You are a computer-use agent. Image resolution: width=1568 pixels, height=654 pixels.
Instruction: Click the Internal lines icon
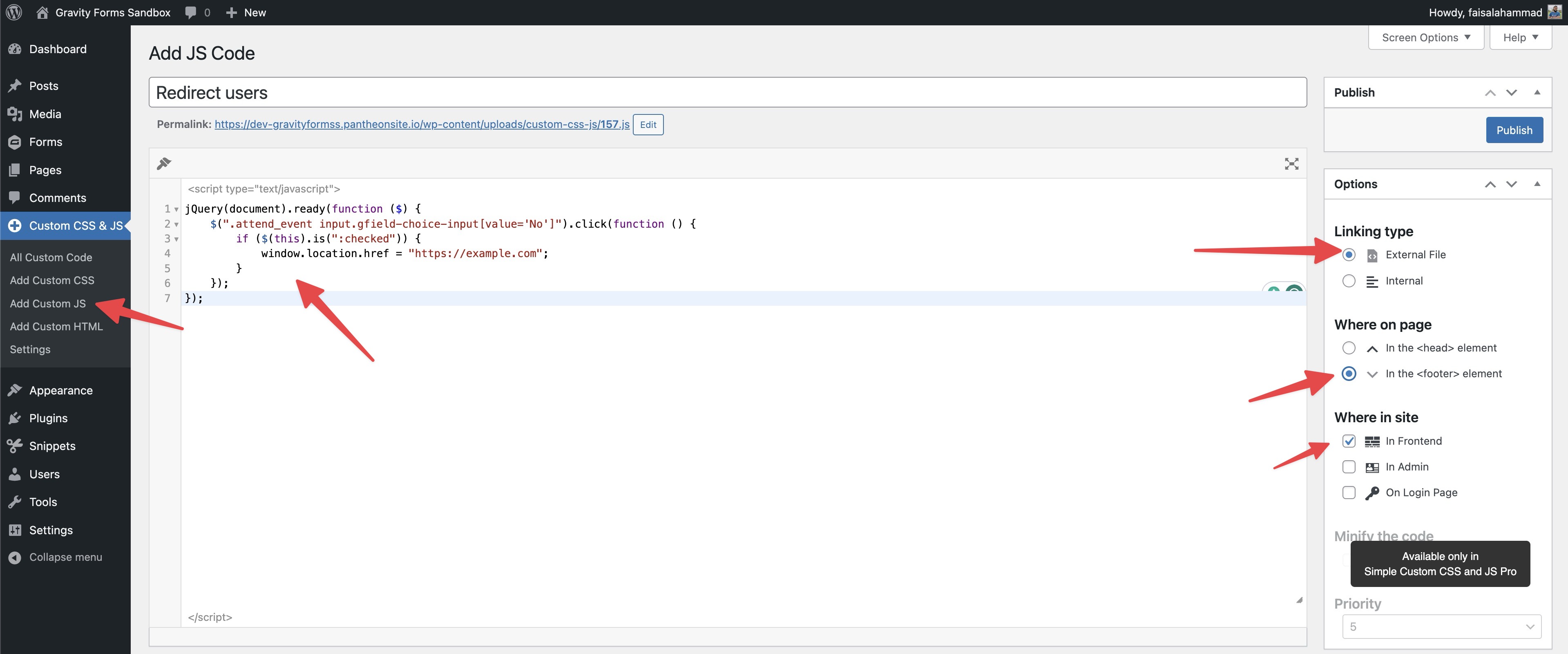point(1372,281)
